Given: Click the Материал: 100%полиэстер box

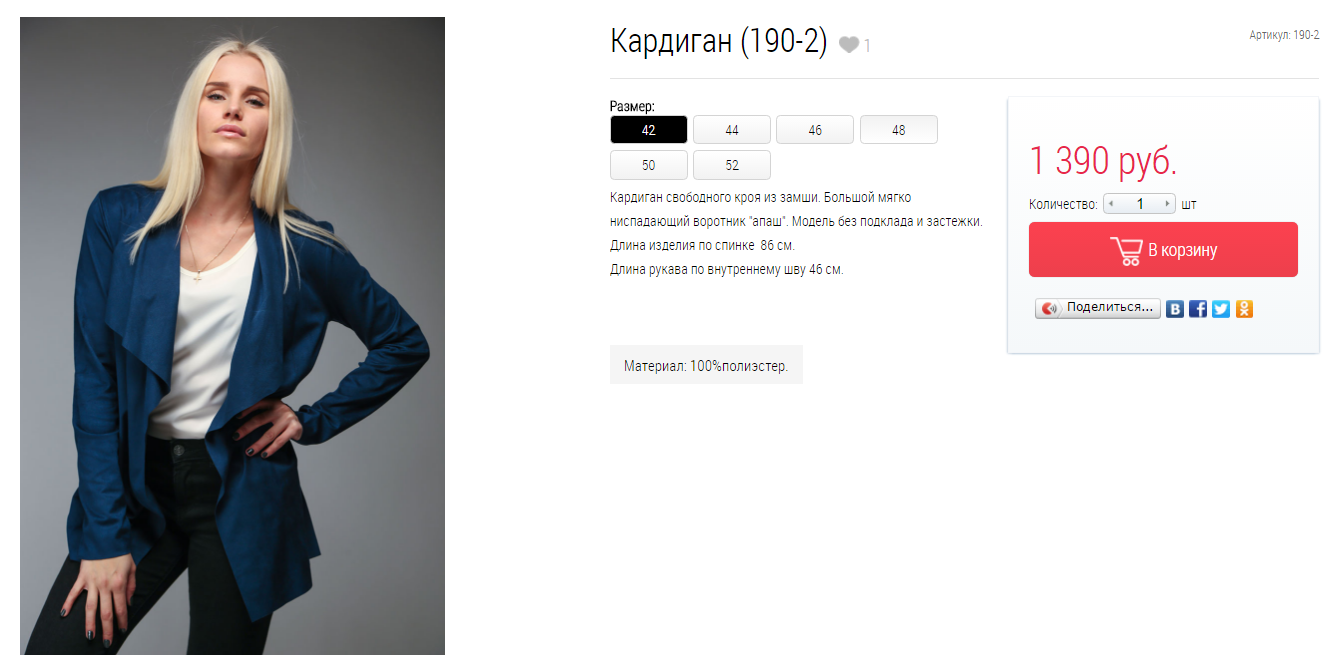Looking at the screenshot, I should pos(706,365).
